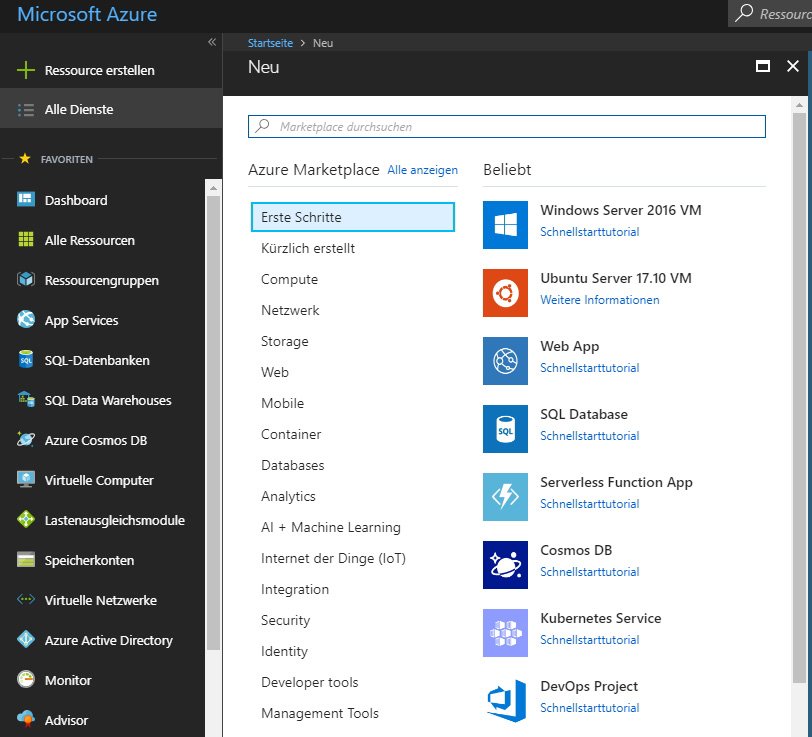This screenshot has width=812, height=737.
Task: Select the Compute category in Azure Marketplace
Action: click(x=289, y=279)
